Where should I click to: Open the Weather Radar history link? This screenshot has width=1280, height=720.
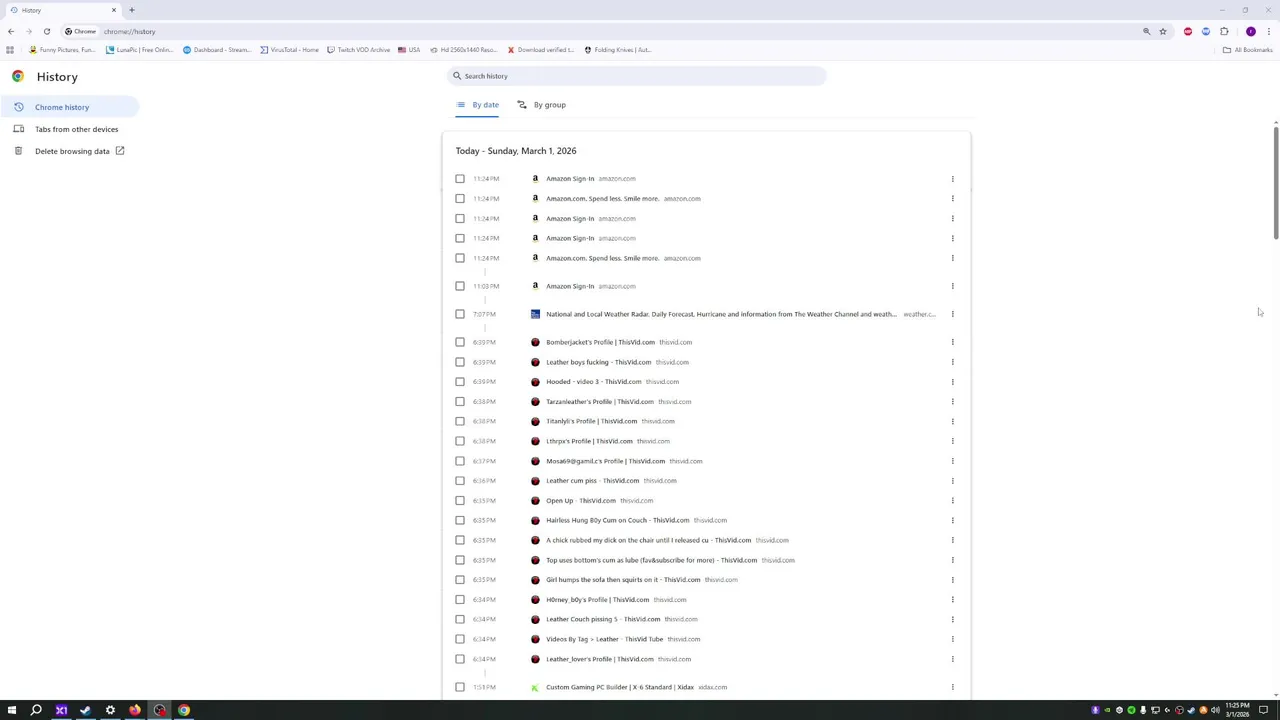coord(721,314)
